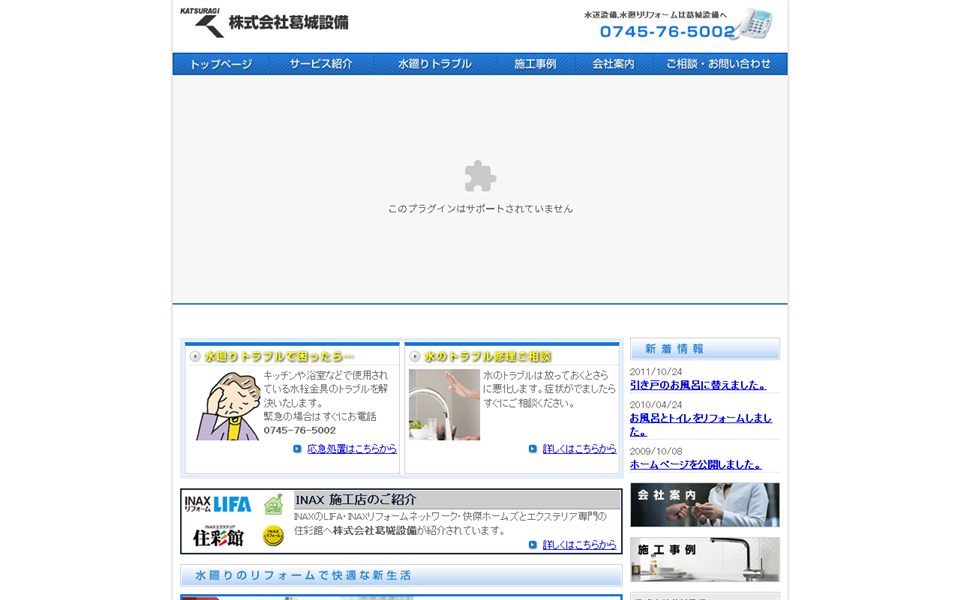Screen dimensions: 960x600
Task: Follow 詳しくはこちらから link in INAX box
Action: [x=579, y=544]
